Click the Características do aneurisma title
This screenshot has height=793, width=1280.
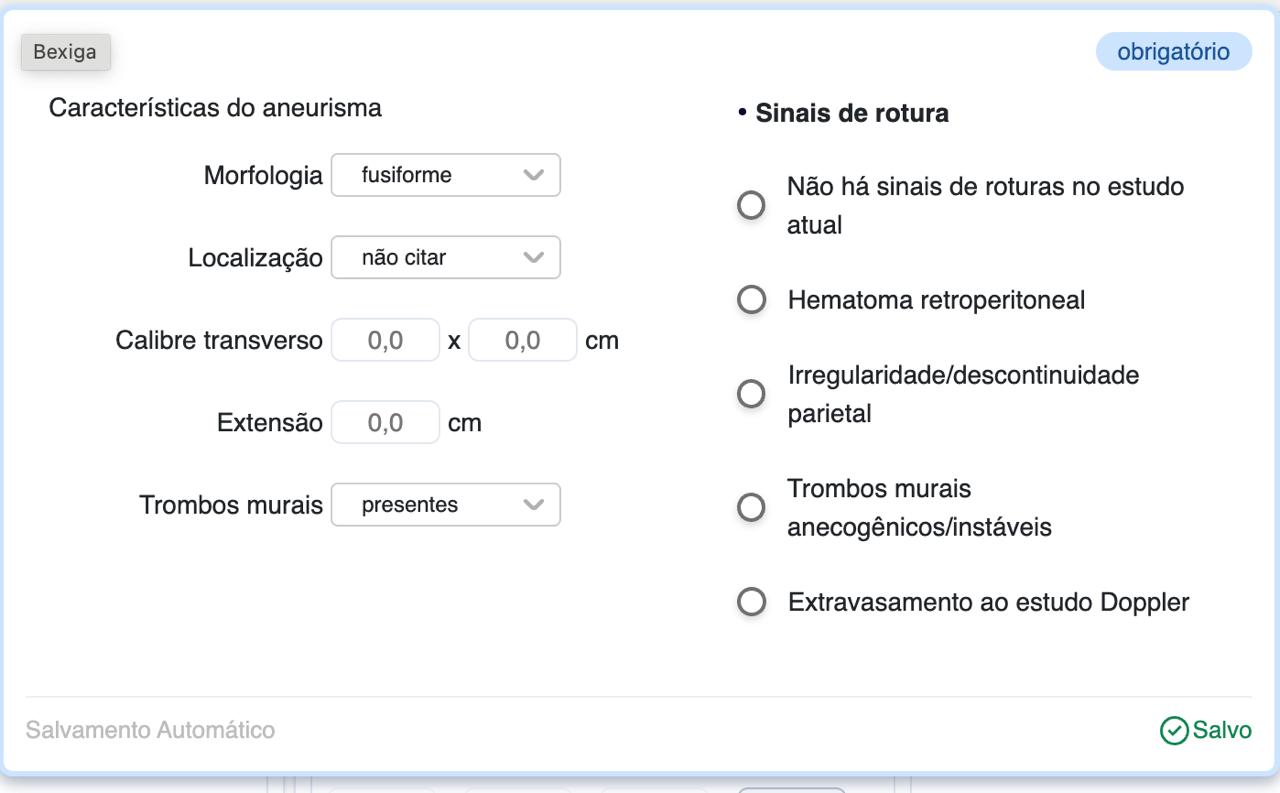coord(215,108)
